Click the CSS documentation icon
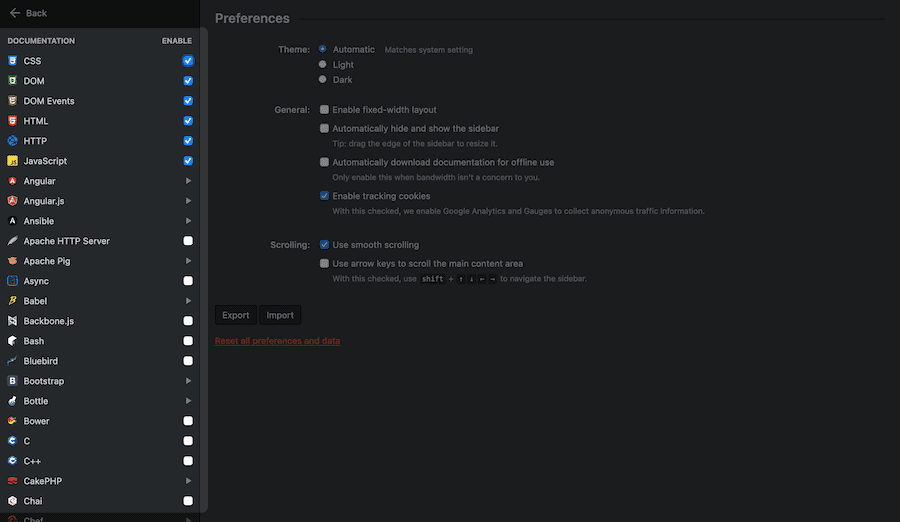This screenshot has height=522, width=900. [x=13, y=61]
